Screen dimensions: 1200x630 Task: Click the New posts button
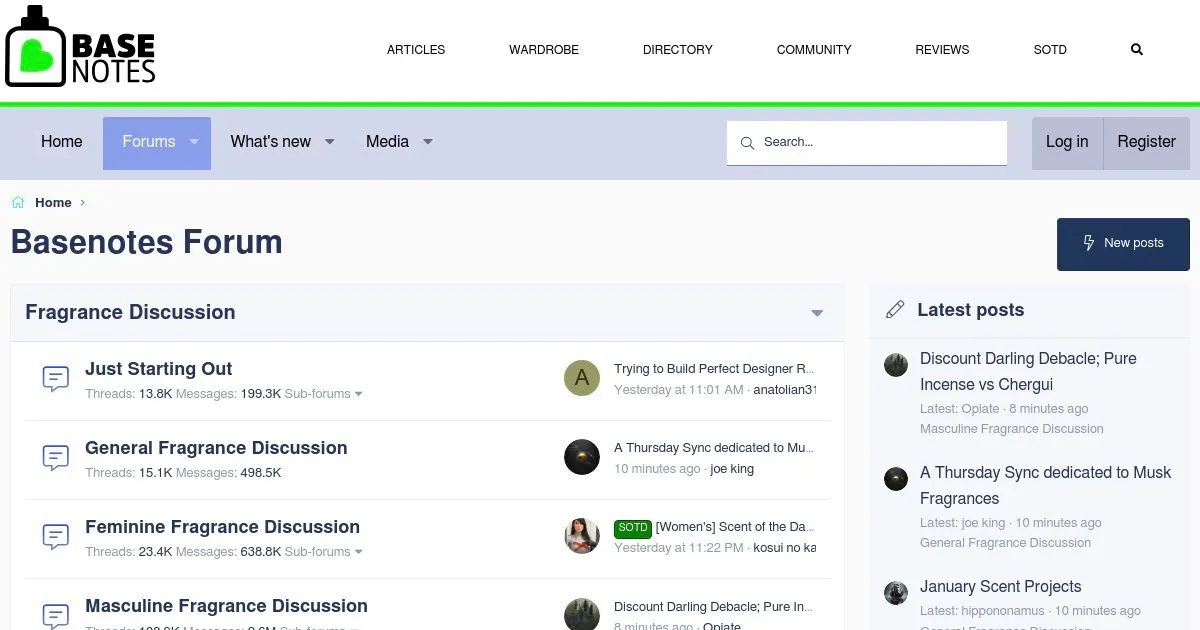[1123, 244]
